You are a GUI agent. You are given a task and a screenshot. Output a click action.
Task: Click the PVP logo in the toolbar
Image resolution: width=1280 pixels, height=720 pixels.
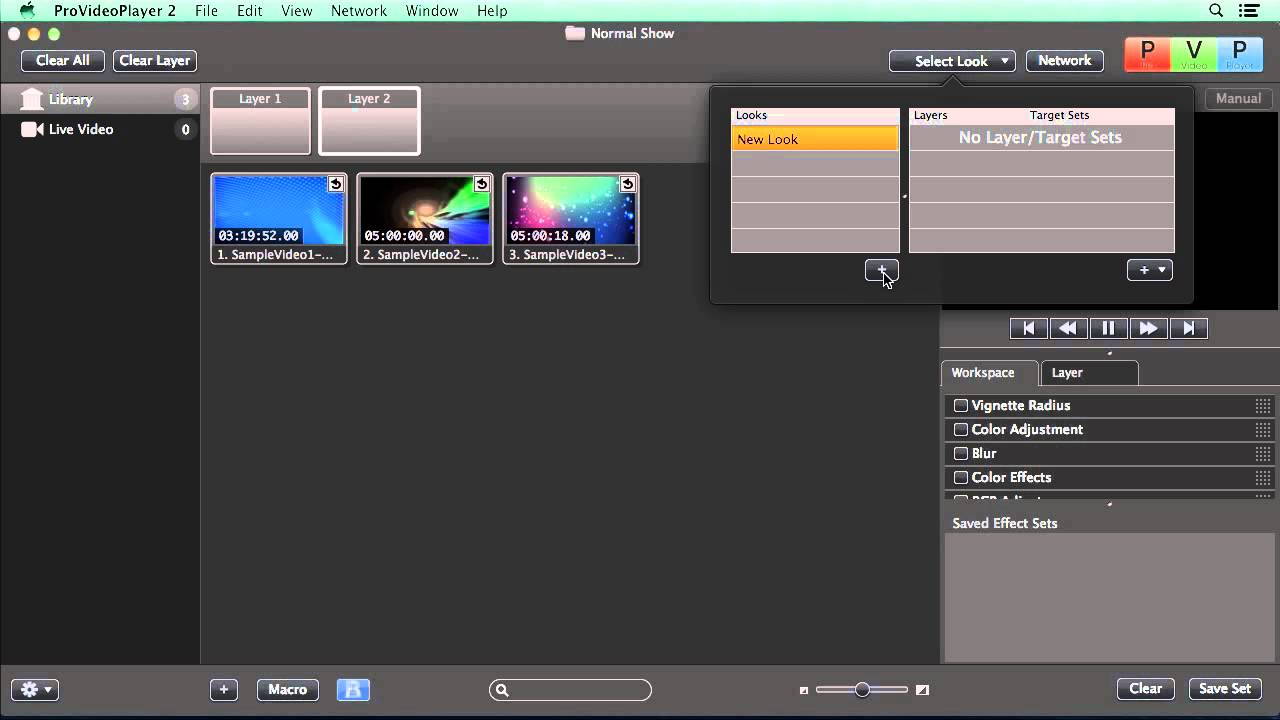point(1193,55)
